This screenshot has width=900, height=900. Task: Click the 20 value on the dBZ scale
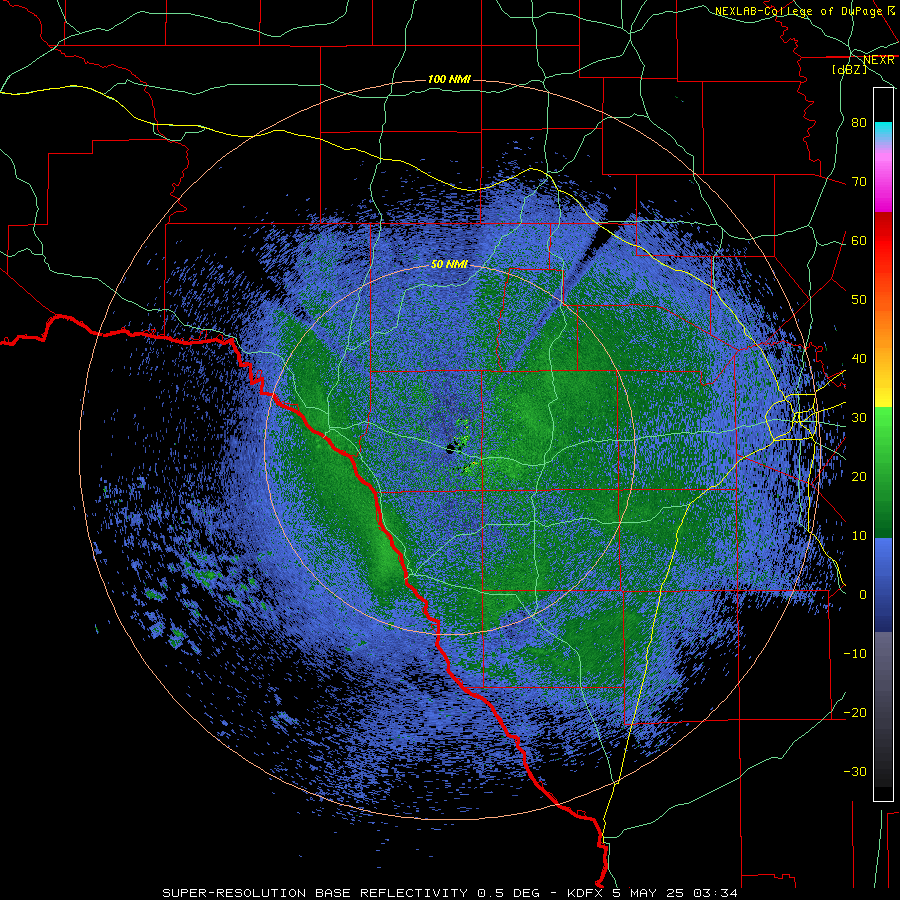pos(859,476)
